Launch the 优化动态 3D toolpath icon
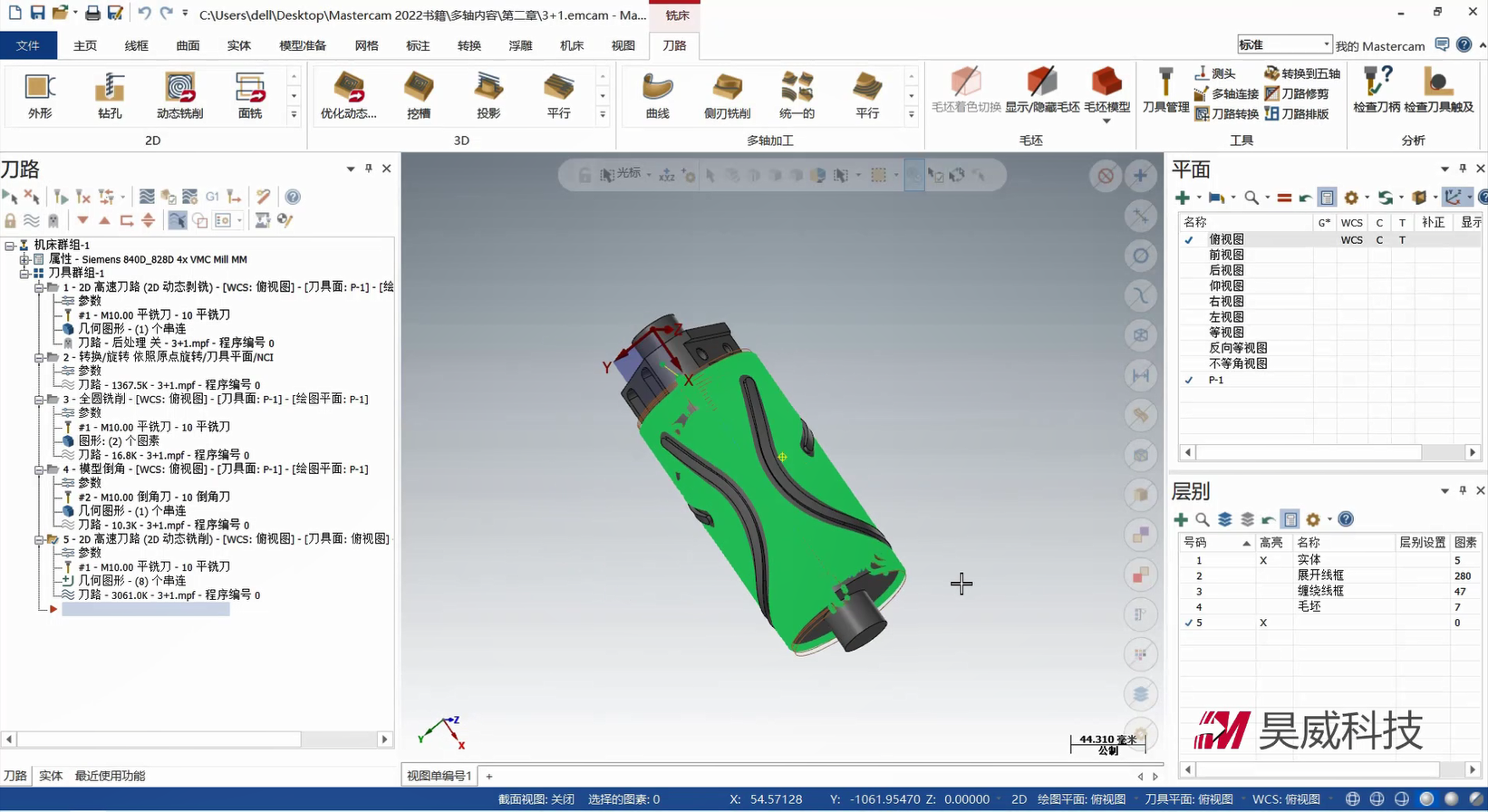1488x812 pixels. click(349, 95)
